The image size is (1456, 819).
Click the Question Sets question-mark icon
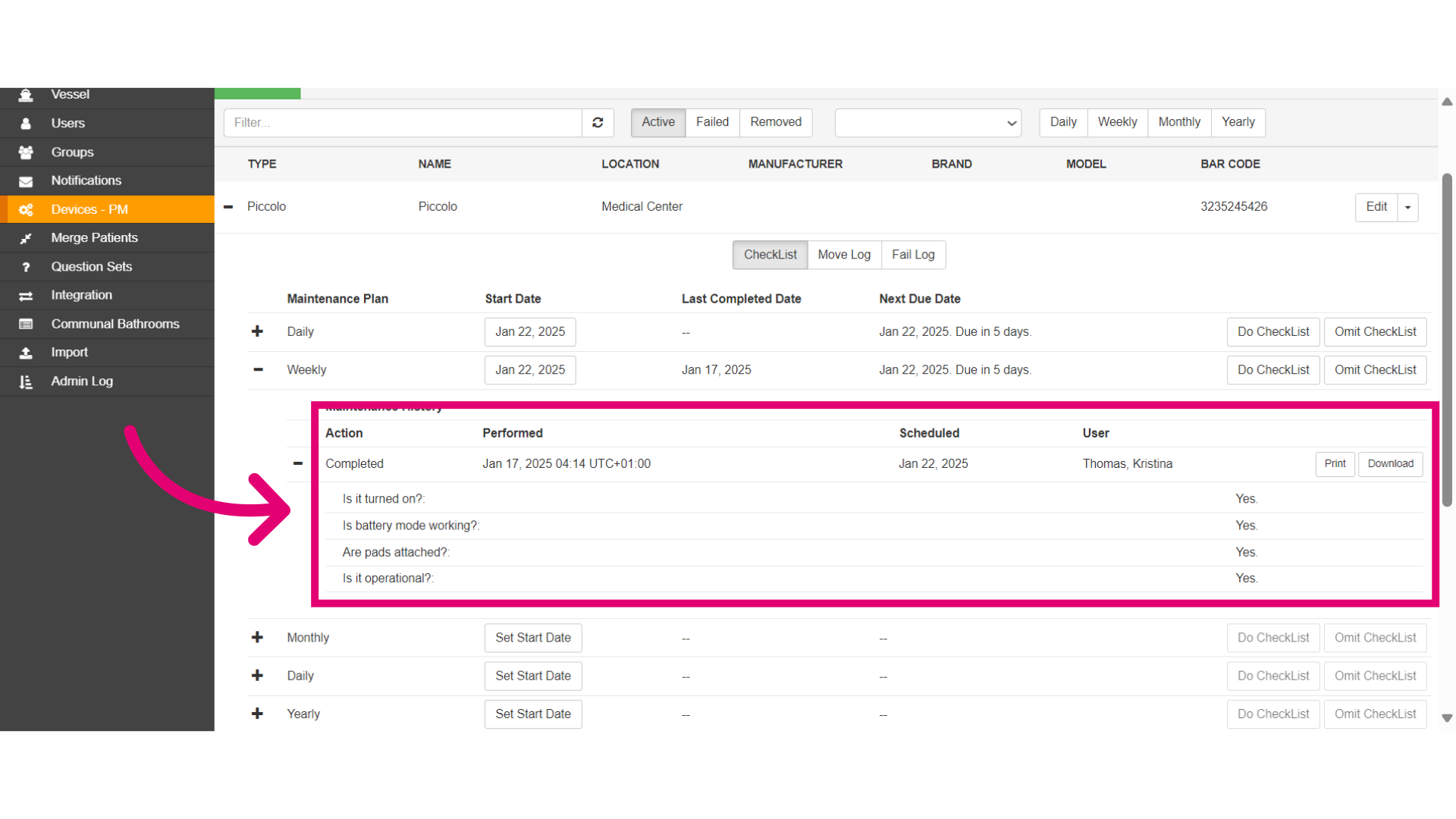(26, 267)
